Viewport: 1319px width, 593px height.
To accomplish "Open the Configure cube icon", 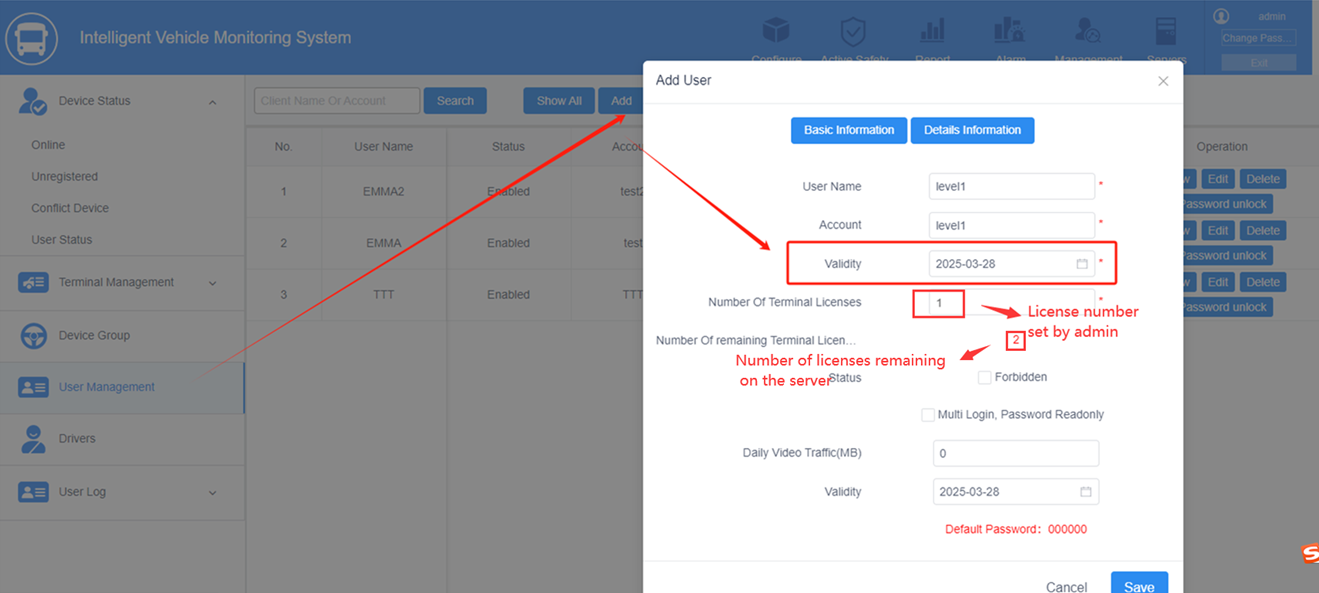I will tap(776, 31).
